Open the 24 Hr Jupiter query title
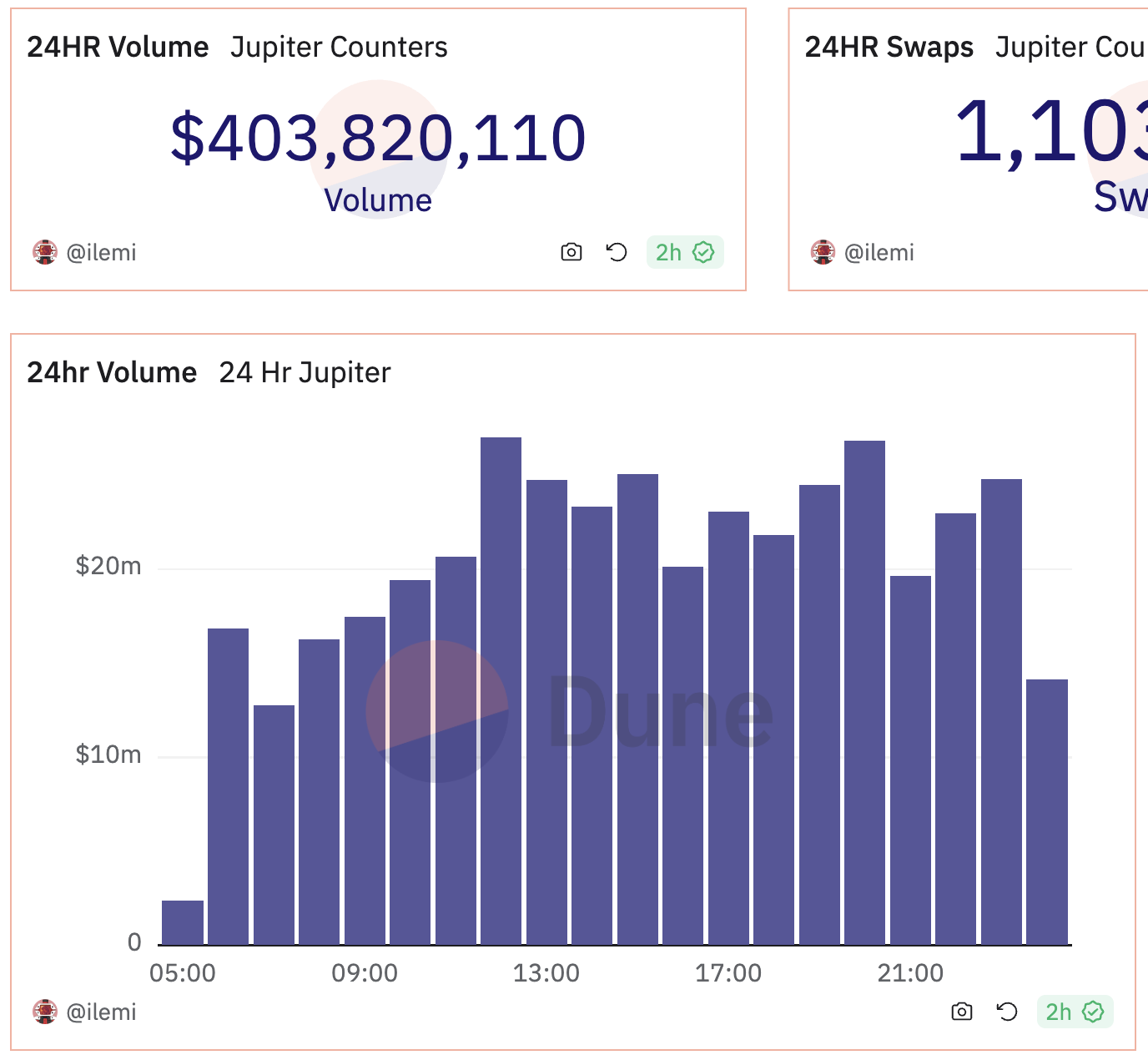This screenshot has width=1148, height=1055. click(305, 372)
